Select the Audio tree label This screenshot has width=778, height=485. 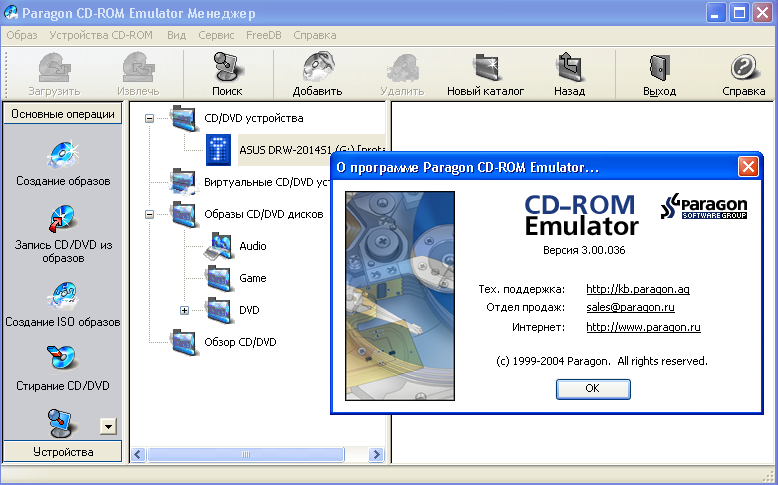(253, 246)
